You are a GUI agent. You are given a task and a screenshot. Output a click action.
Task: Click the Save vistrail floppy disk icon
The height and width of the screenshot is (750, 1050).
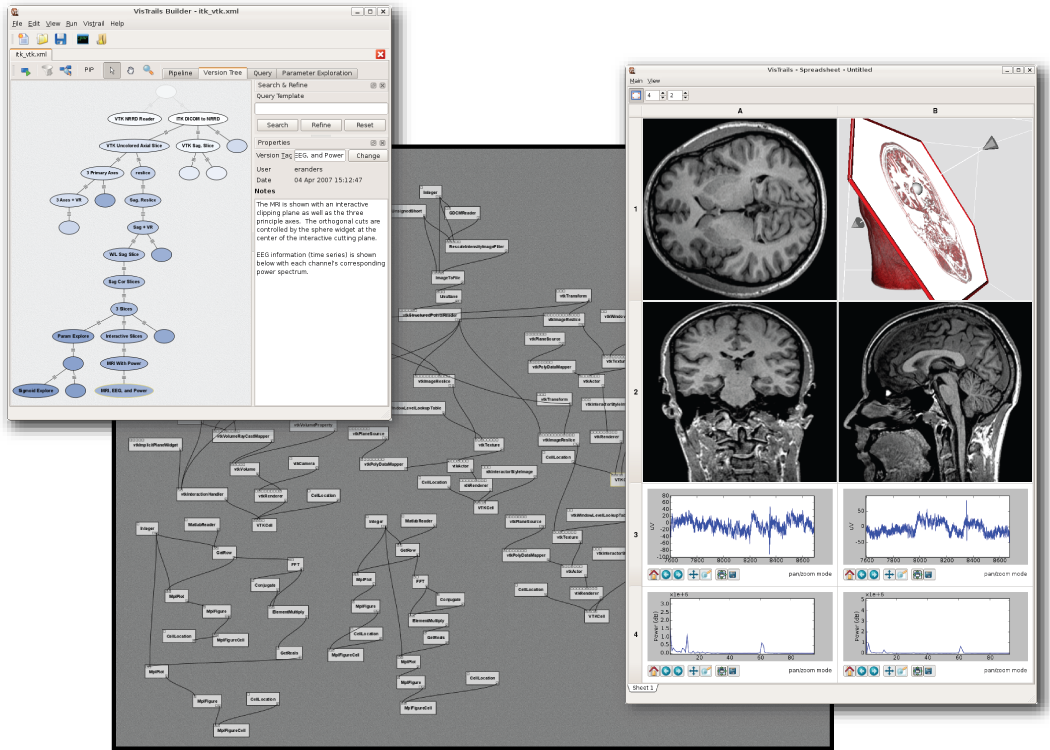(x=61, y=39)
